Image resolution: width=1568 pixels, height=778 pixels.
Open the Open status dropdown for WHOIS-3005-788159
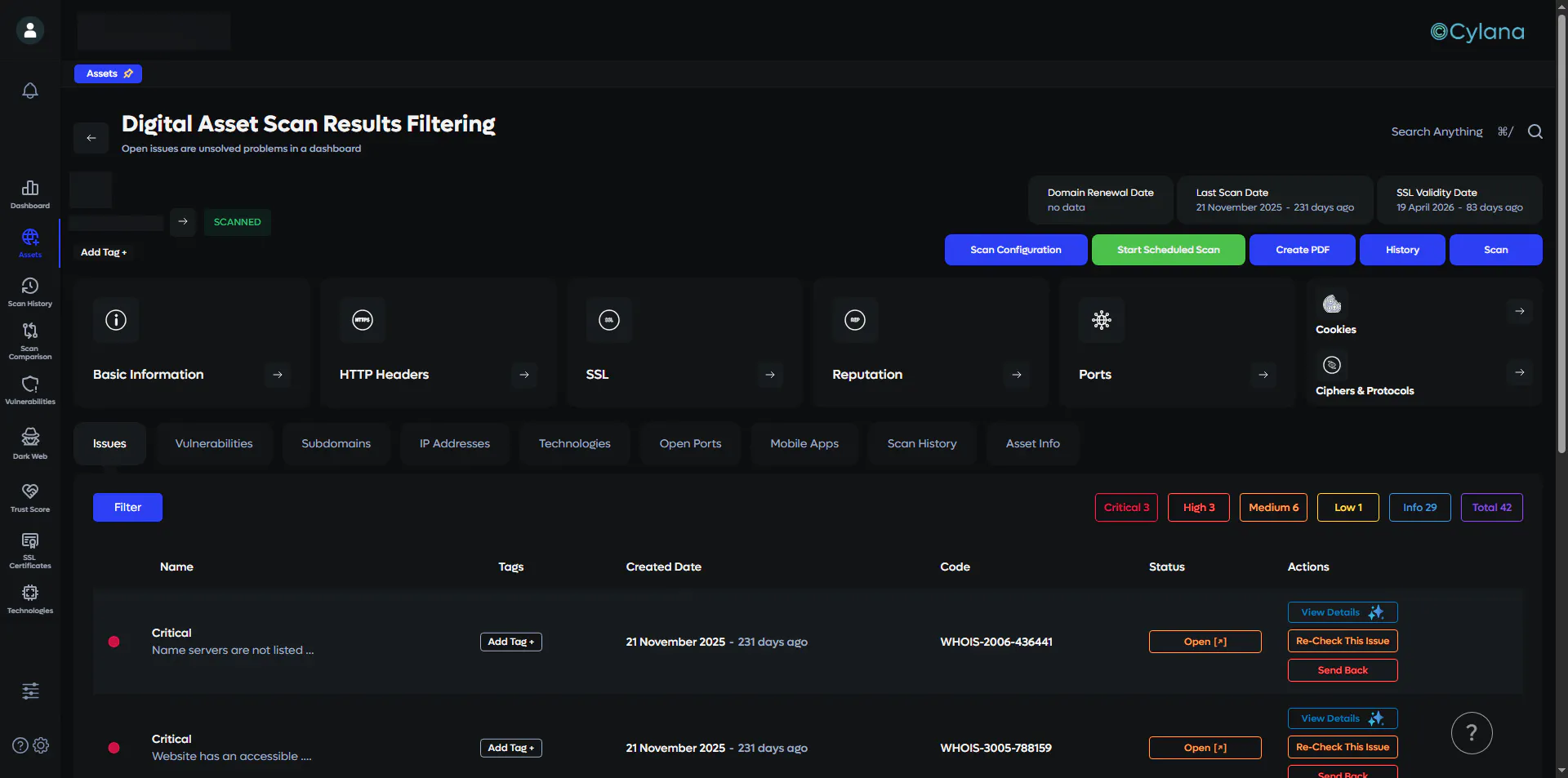coord(1205,748)
